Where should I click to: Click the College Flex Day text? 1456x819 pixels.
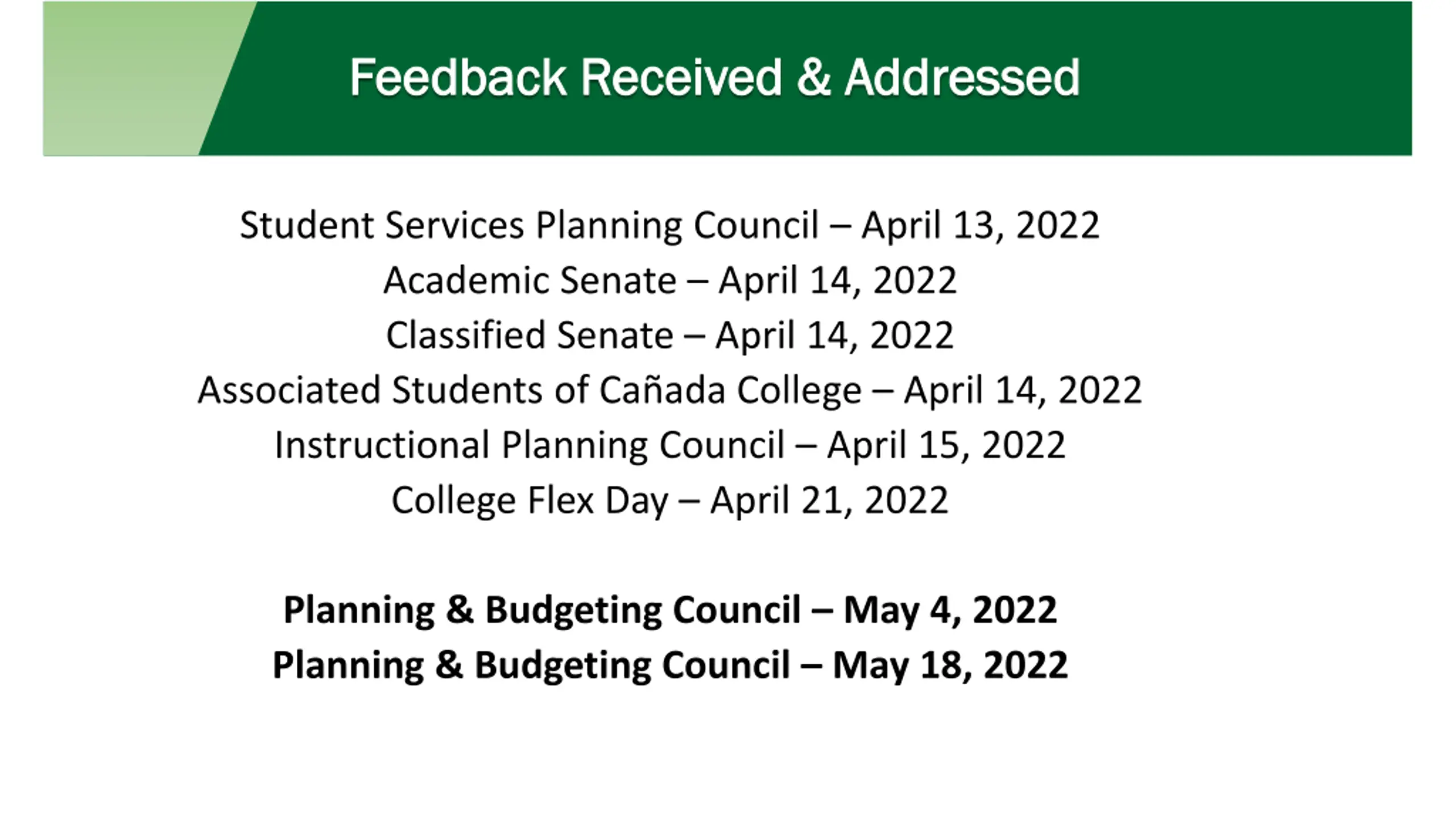(x=529, y=500)
